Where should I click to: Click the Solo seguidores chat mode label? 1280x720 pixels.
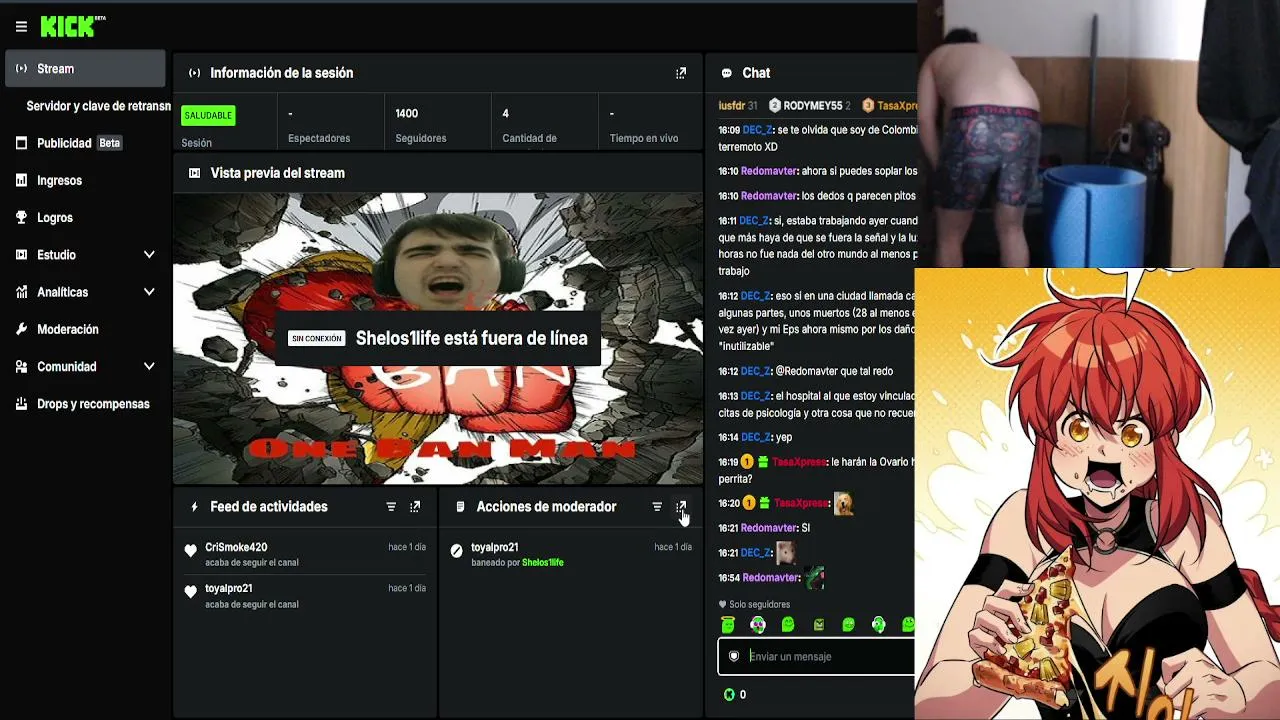(759, 605)
